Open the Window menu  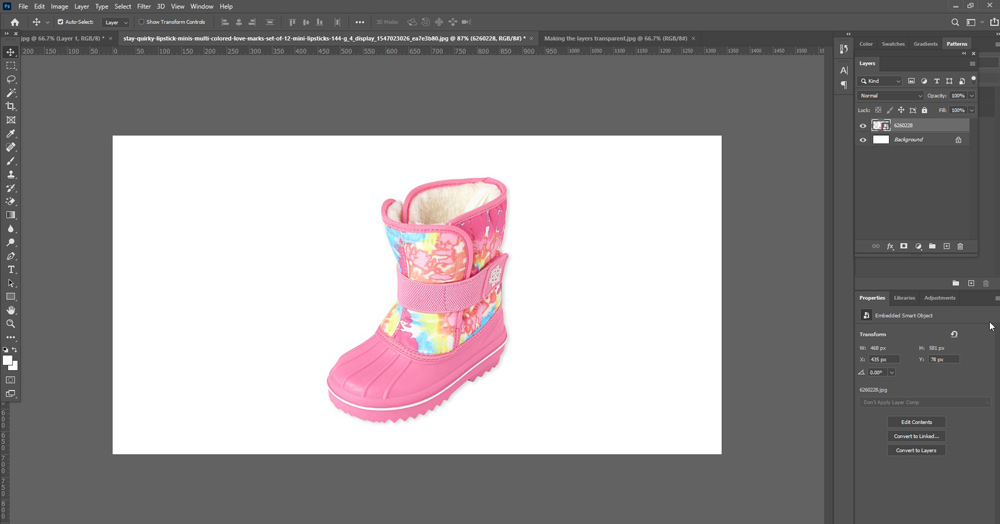click(x=202, y=6)
